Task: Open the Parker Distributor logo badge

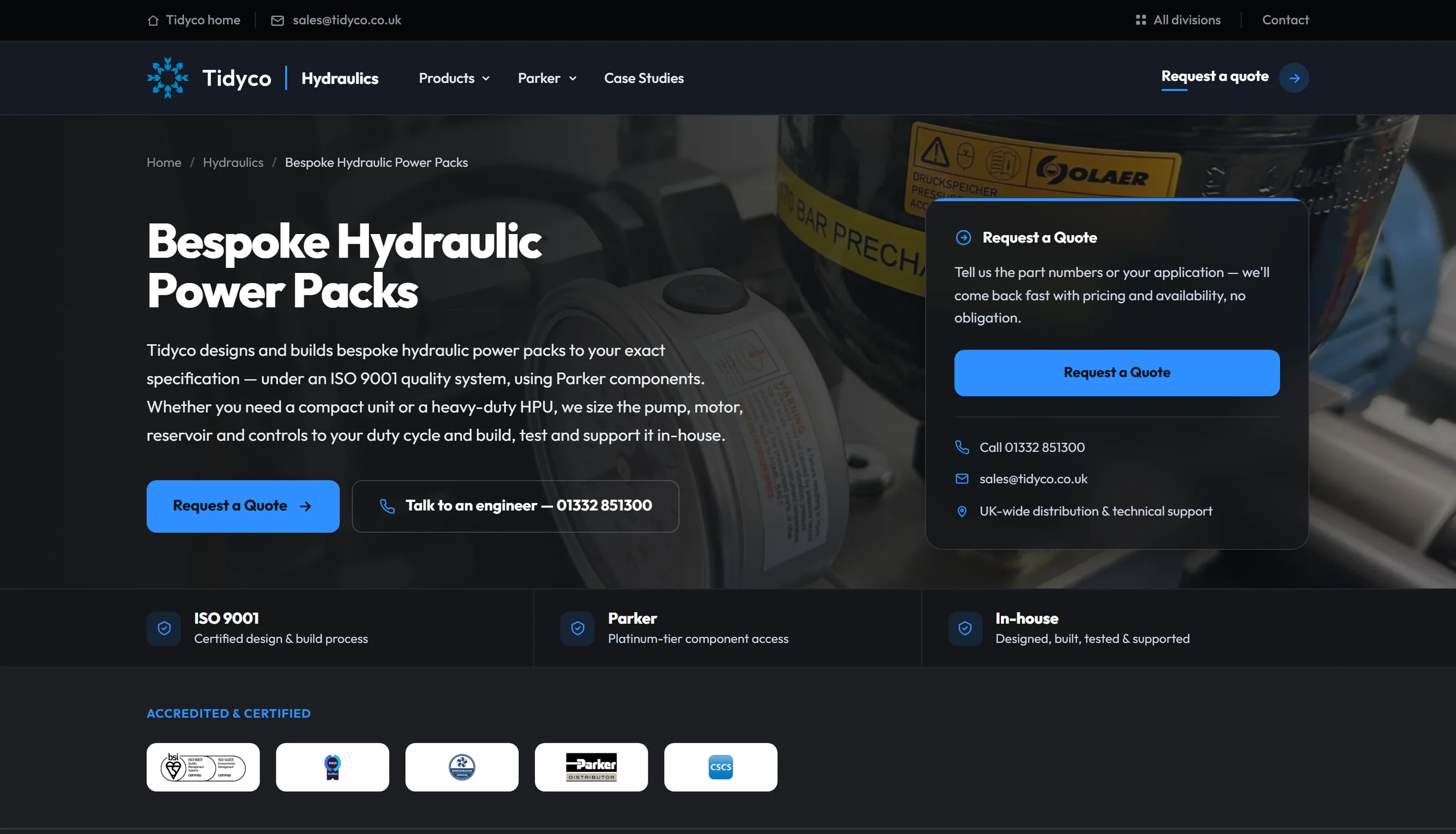Action: click(591, 767)
